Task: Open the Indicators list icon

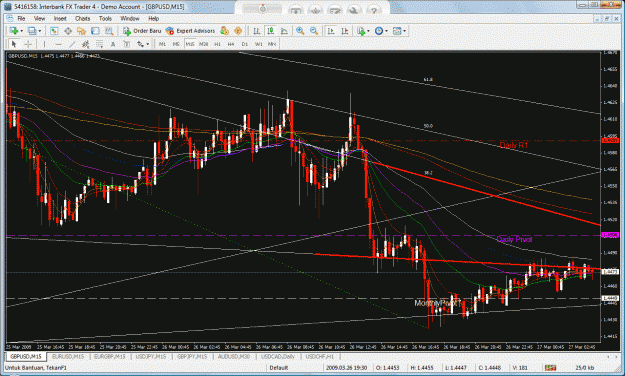Action: [x=361, y=31]
